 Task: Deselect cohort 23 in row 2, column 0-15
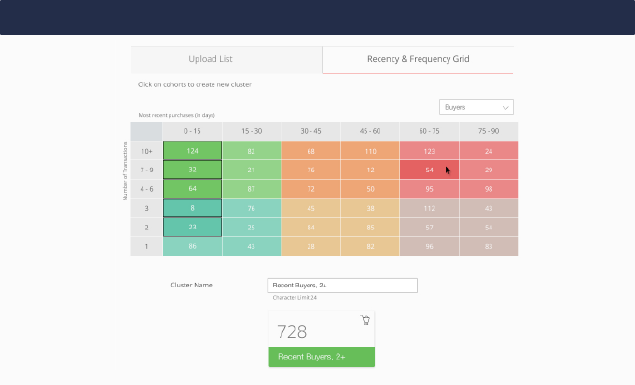192,227
